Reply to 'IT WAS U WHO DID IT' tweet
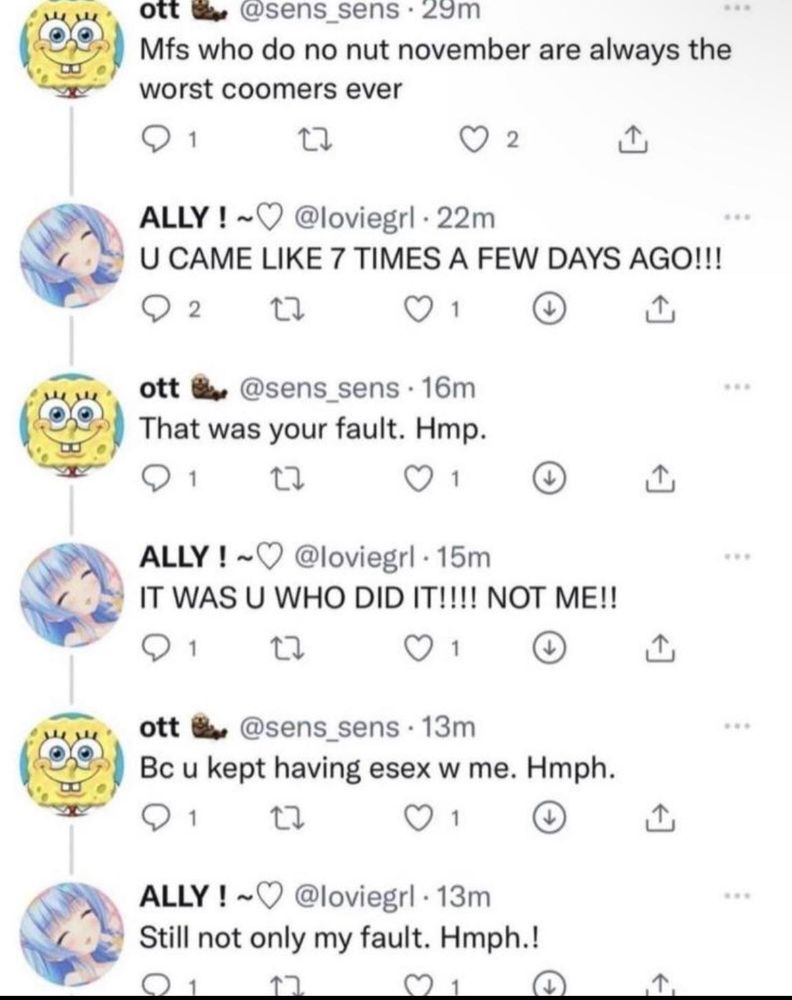792x1000 pixels. click(x=154, y=651)
